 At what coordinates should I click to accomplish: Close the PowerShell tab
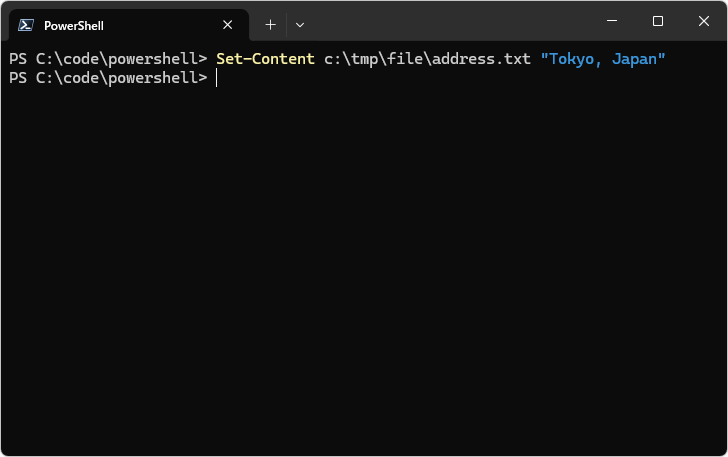pos(228,25)
